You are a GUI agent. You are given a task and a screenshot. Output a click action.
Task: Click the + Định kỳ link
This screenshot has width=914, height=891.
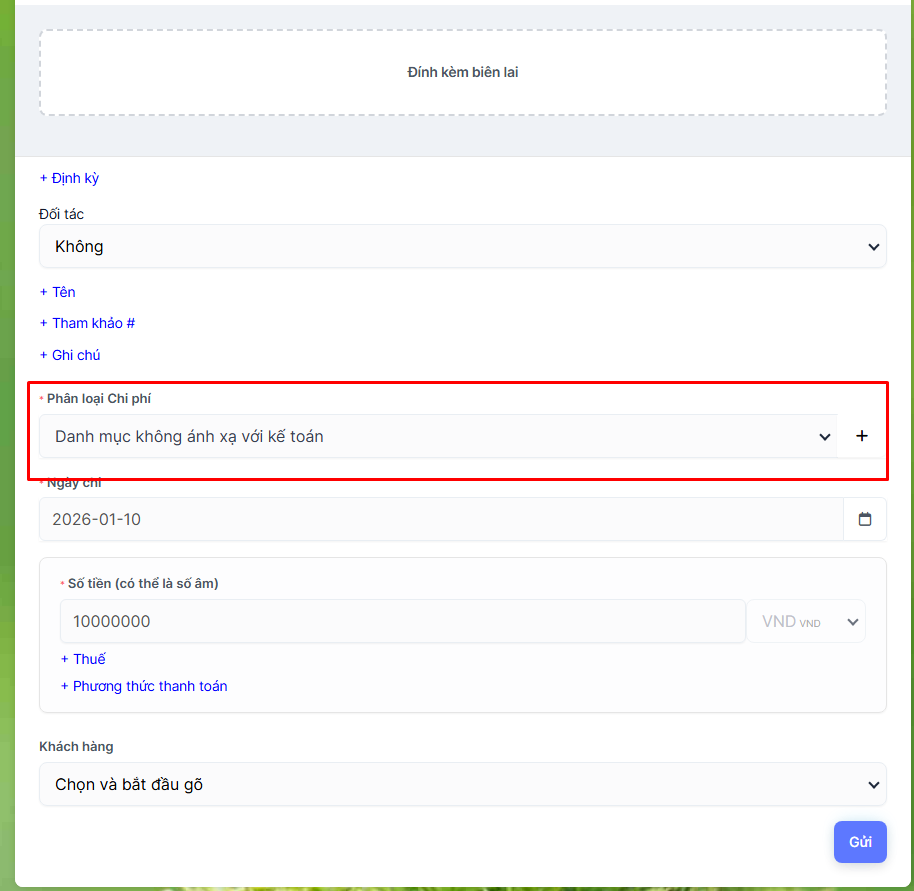[x=69, y=178]
